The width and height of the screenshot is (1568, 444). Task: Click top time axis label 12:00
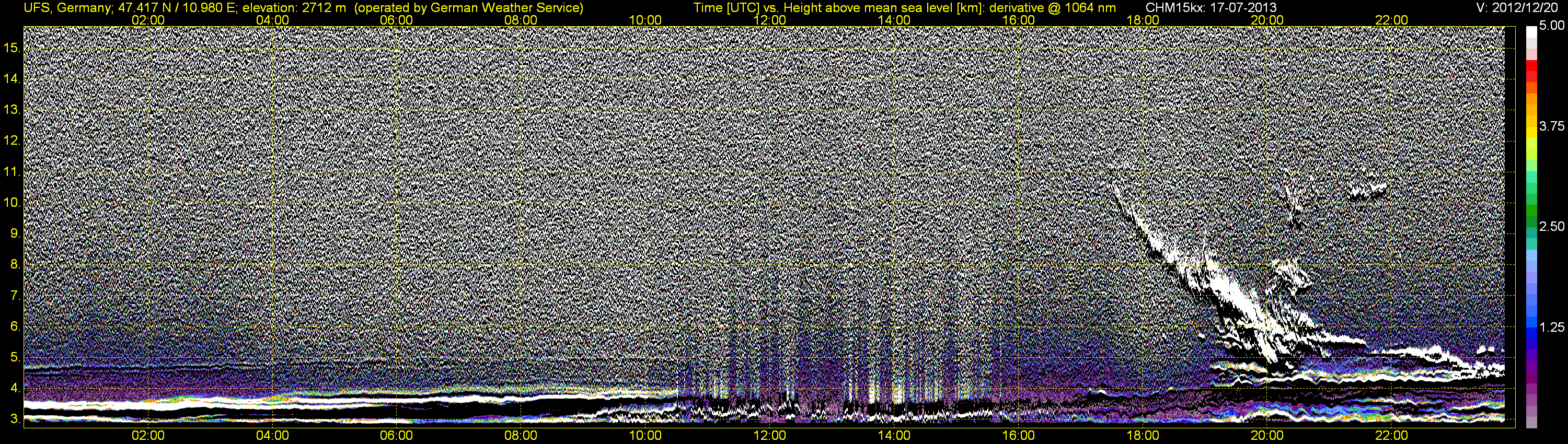pos(769,20)
